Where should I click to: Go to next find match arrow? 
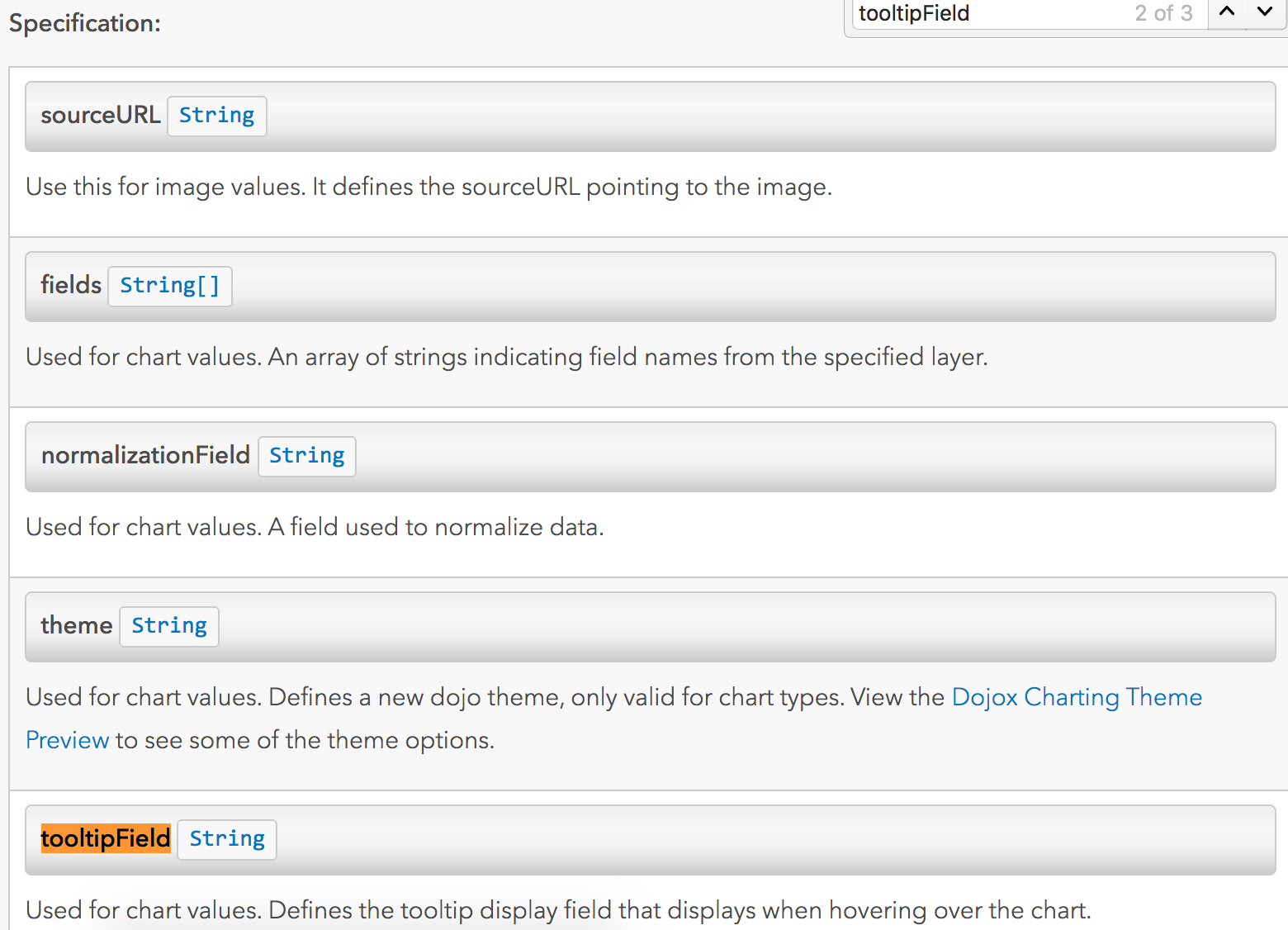[1265, 12]
